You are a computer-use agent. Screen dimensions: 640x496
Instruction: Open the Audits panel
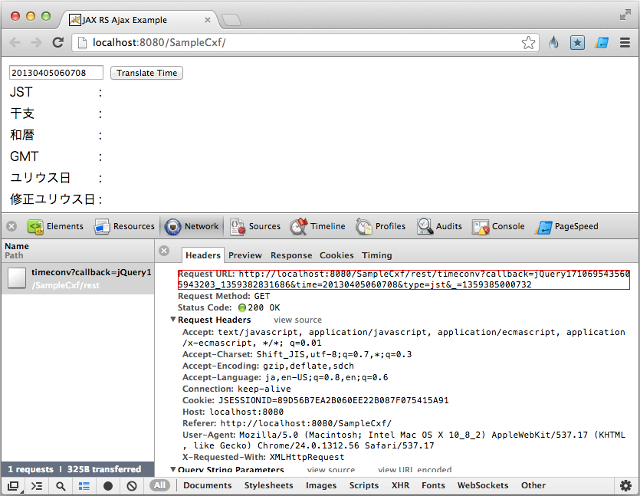(x=440, y=226)
